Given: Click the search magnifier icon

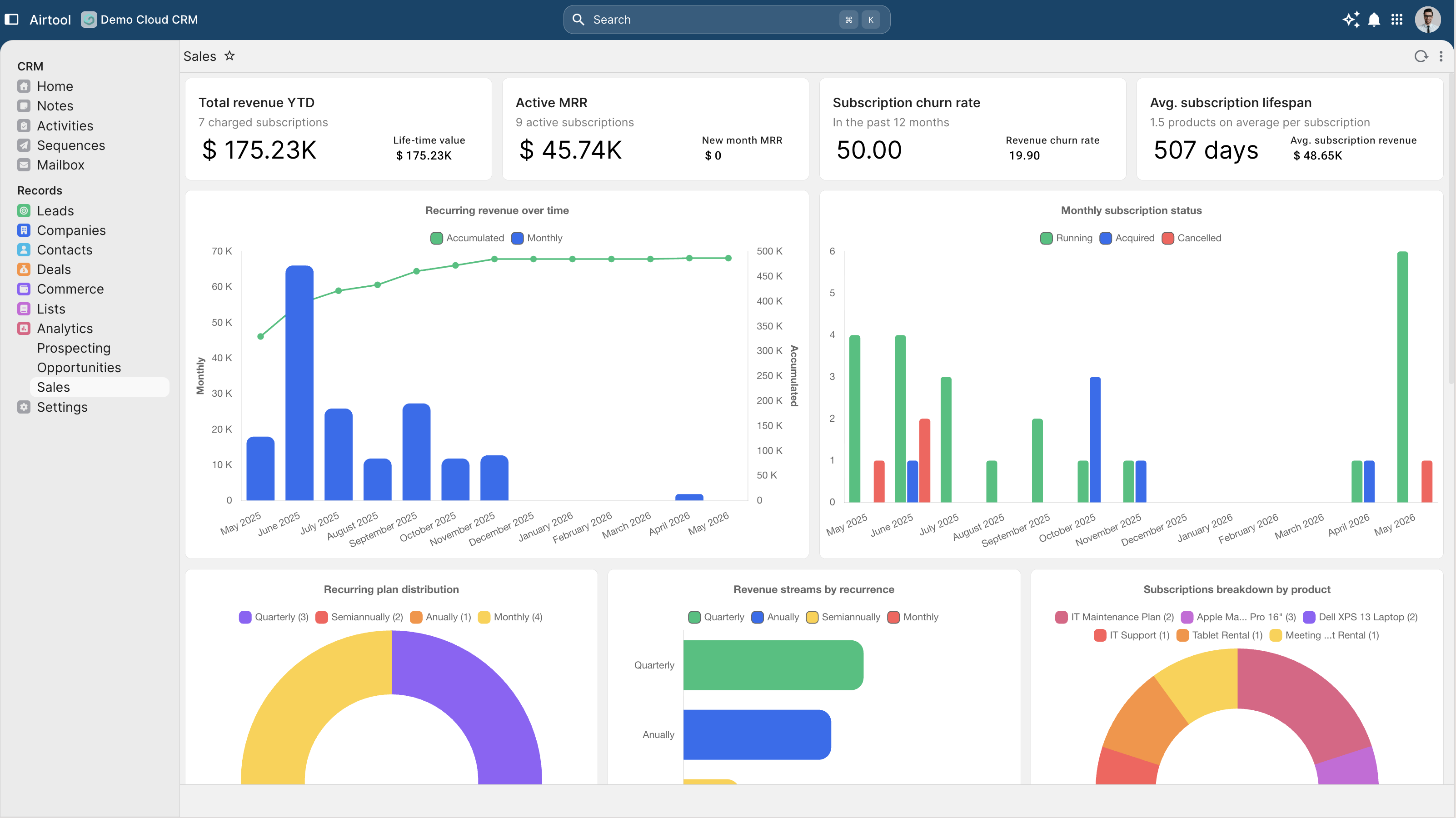Looking at the screenshot, I should (578, 20).
